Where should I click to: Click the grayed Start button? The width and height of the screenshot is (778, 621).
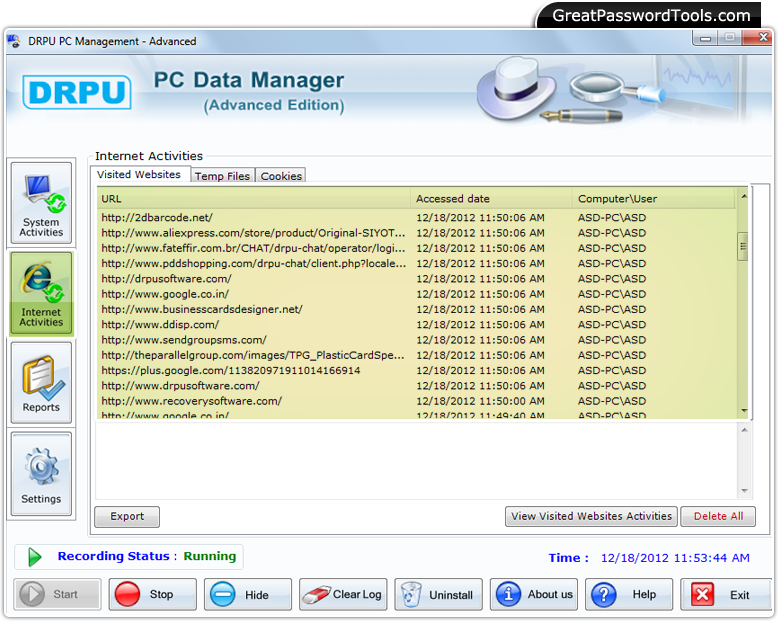click(57, 594)
